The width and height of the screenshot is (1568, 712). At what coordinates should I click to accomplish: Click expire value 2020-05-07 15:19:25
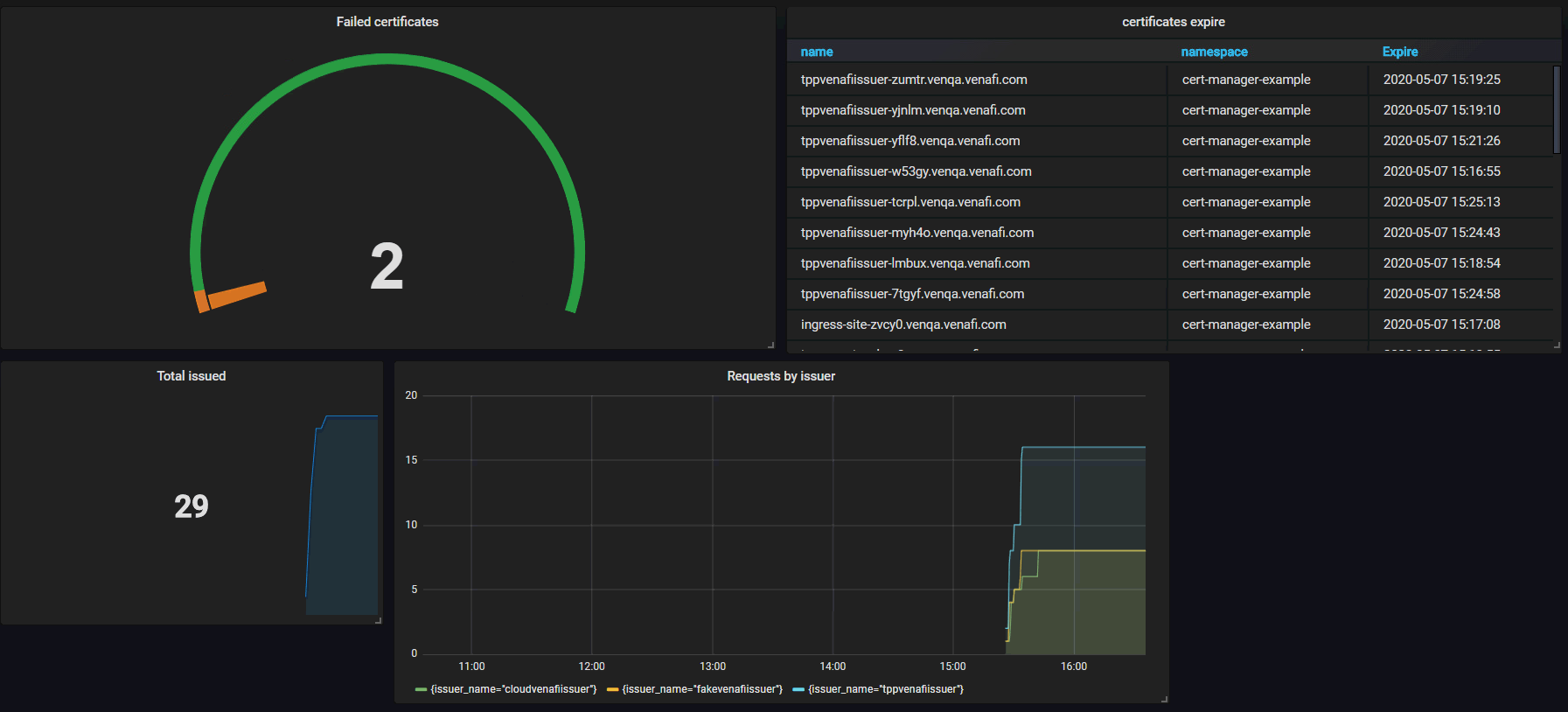tap(1441, 80)
